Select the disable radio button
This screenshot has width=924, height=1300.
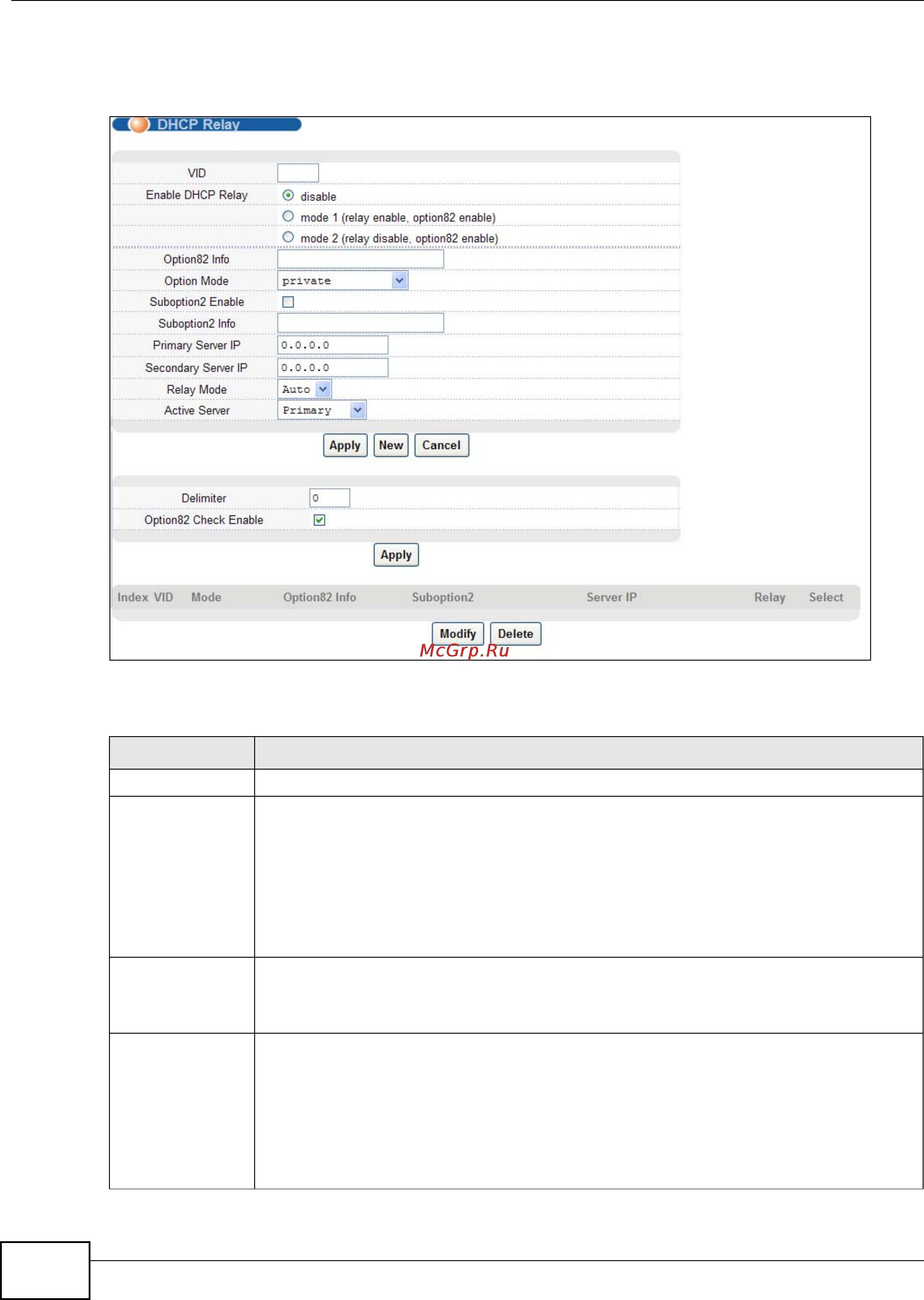pos(288,195)
